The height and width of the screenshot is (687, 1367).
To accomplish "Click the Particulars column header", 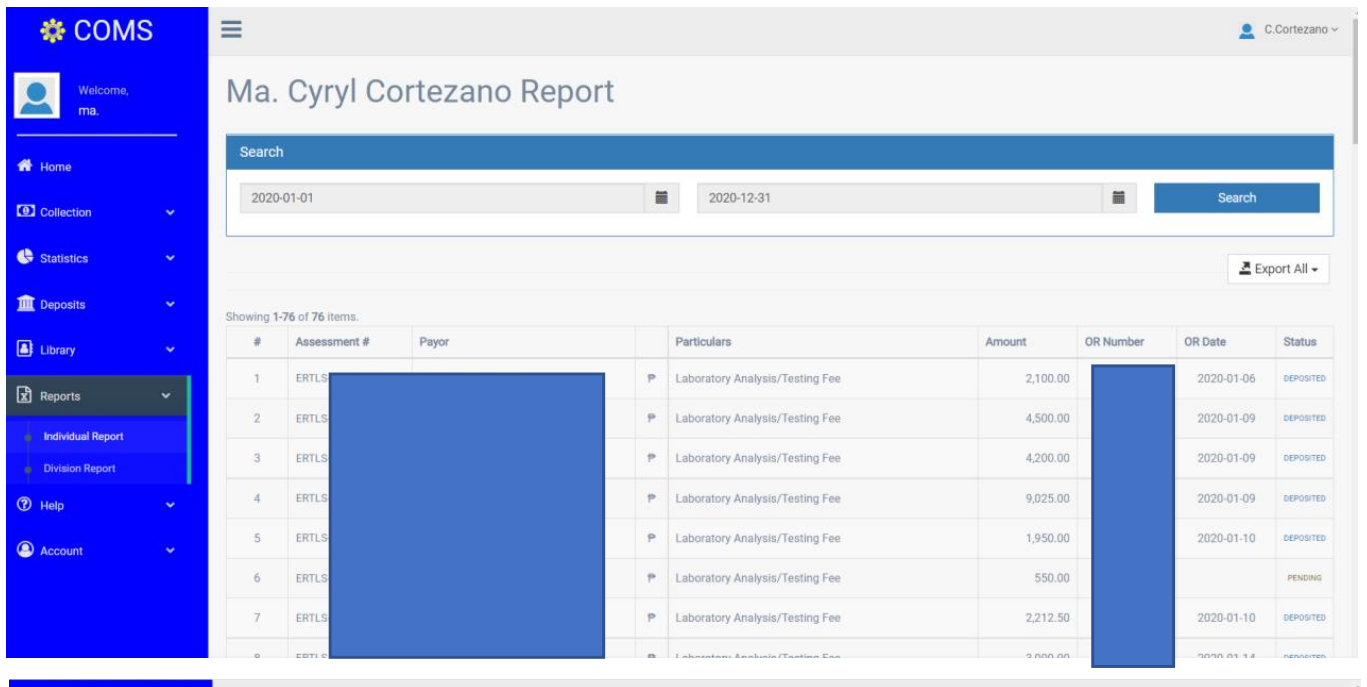I will tap(703, 342).
